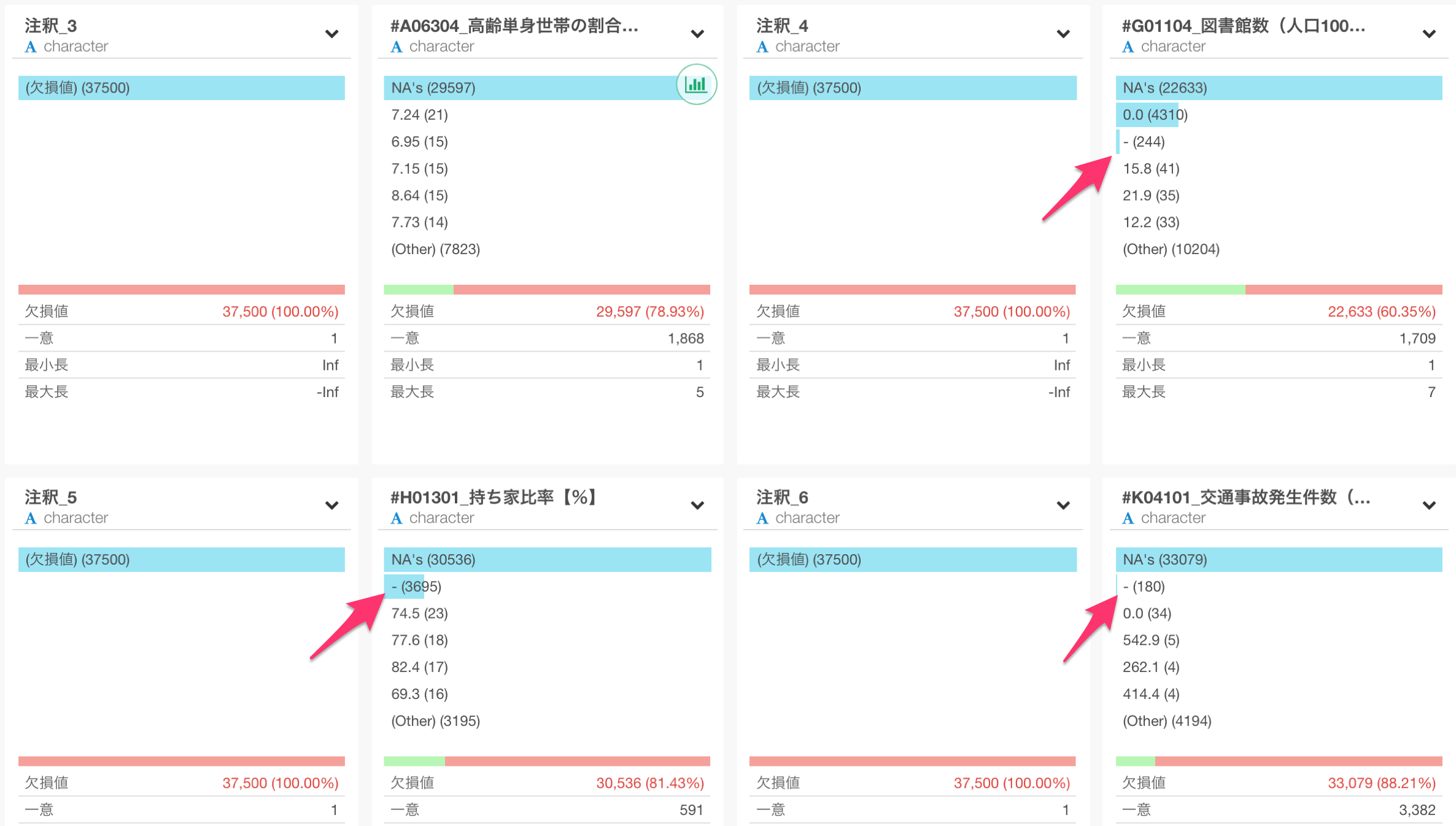Open the #A06304 column menu chevron

[x=697, y=34]
